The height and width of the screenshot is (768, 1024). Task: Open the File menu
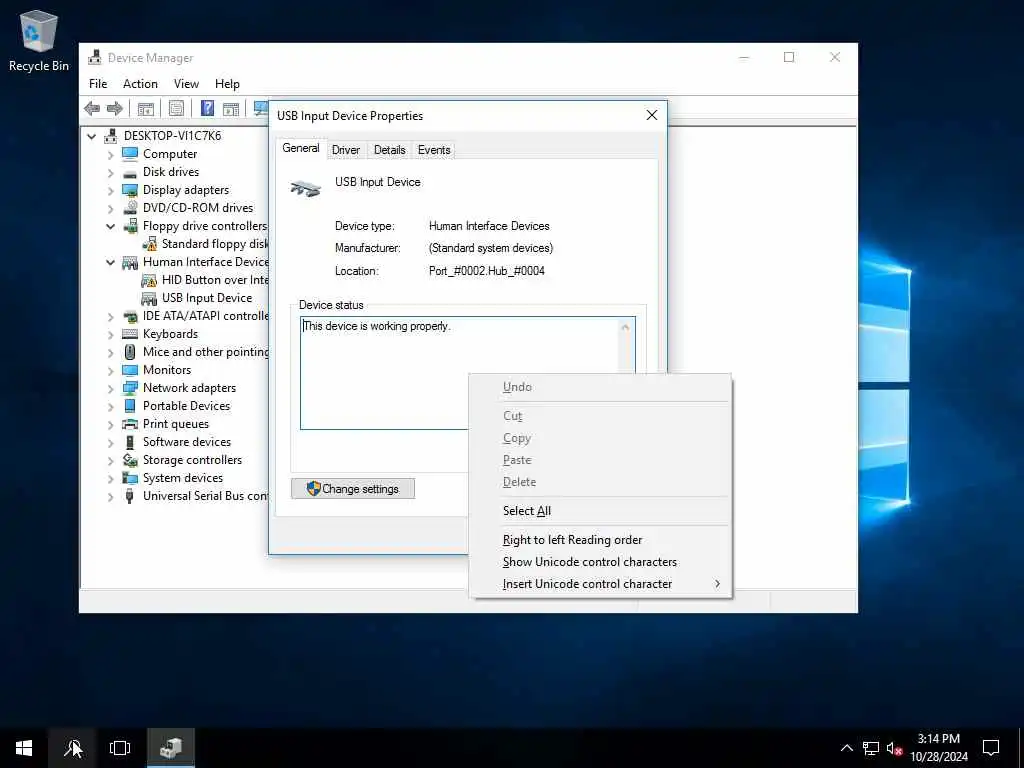point(98,84)
